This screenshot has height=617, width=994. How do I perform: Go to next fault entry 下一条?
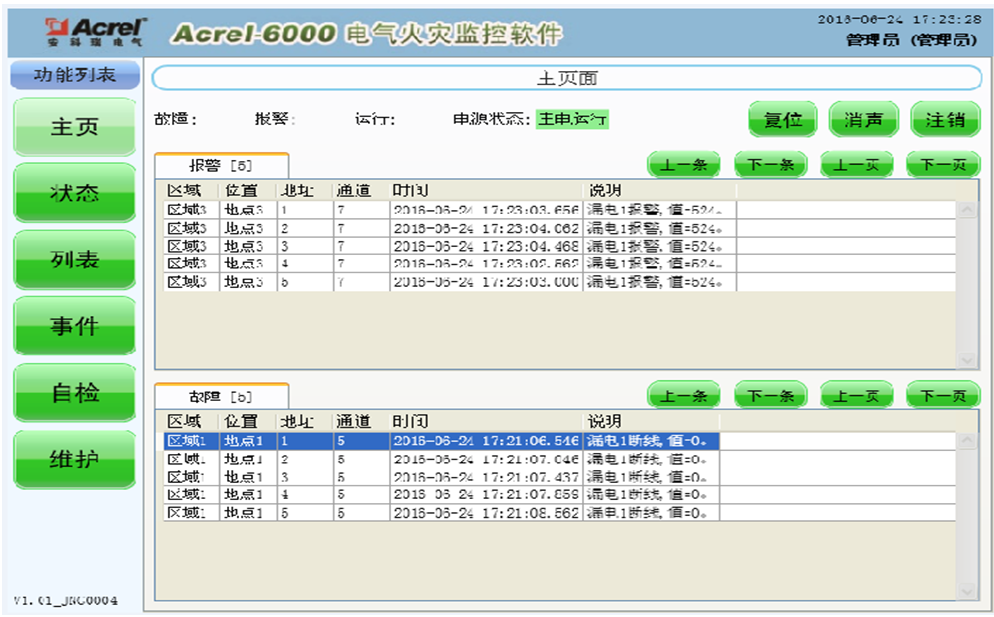770,396
